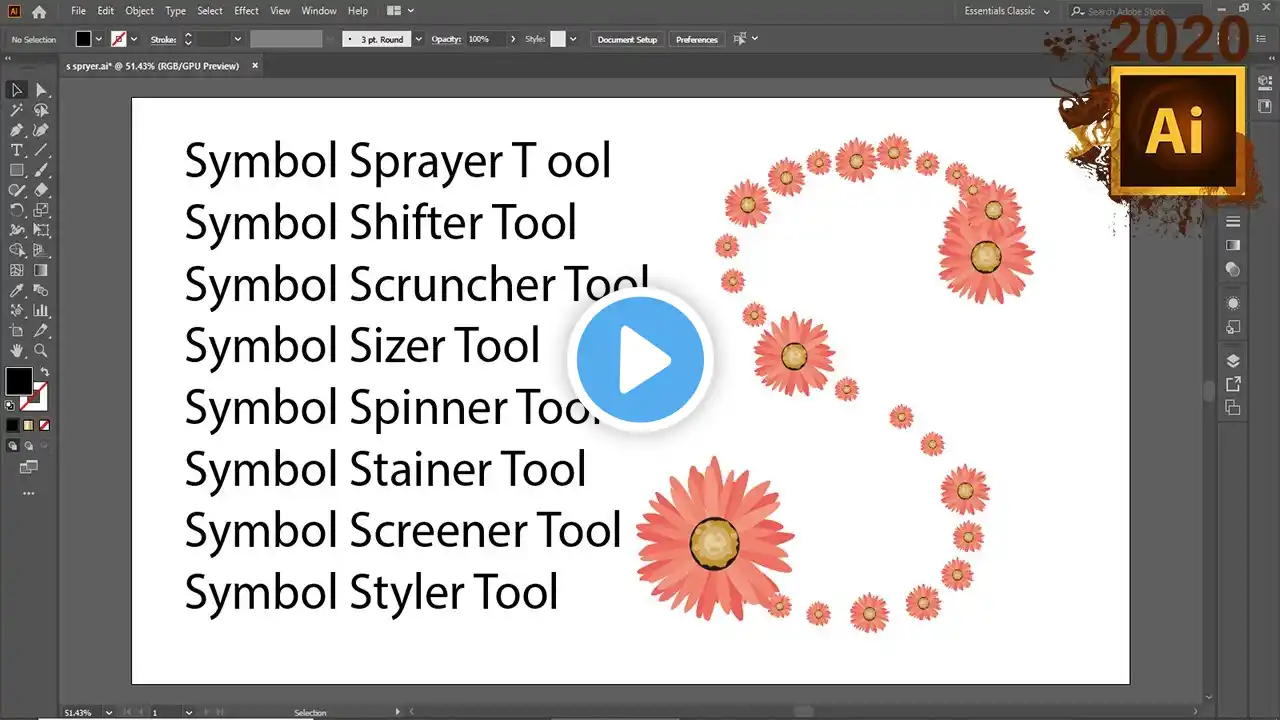
Task: Pick the Type tool in toolbar
Action: [17, 150]
